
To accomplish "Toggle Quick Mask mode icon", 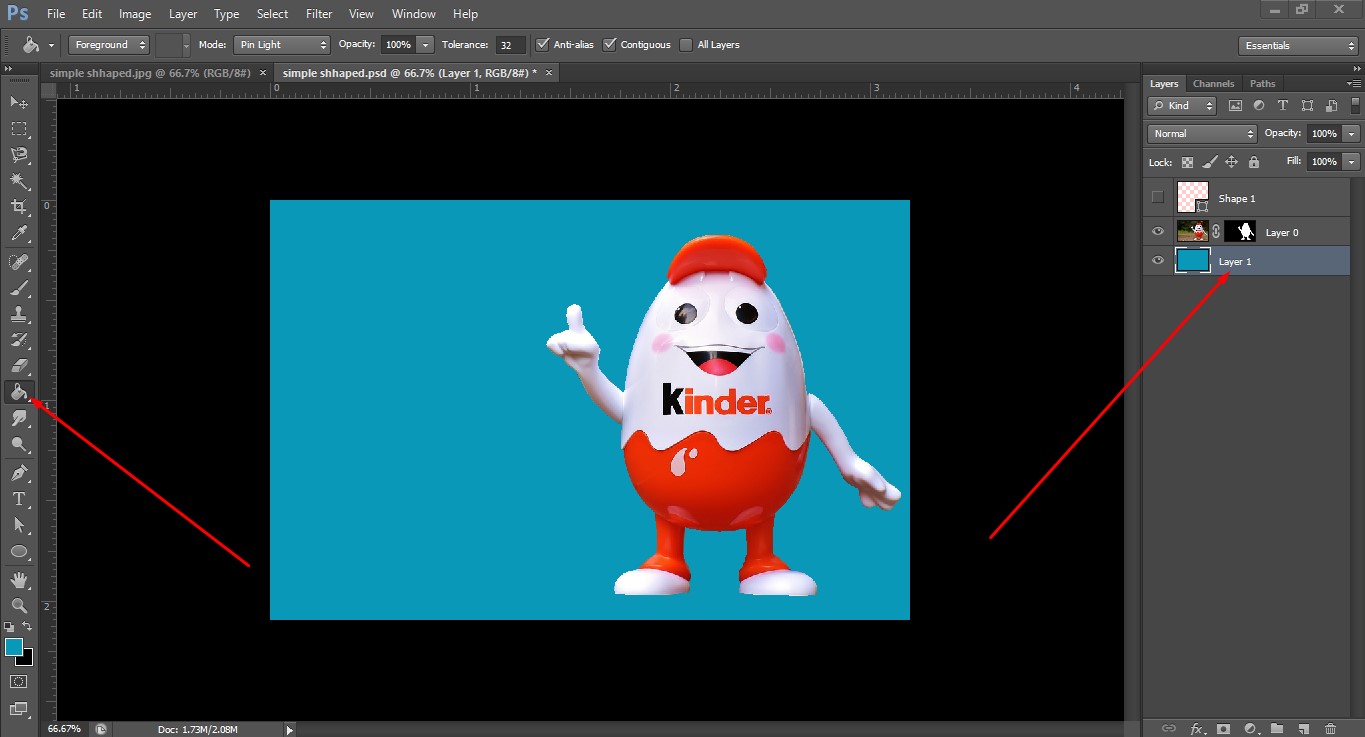I will click(x=19, y=681).
